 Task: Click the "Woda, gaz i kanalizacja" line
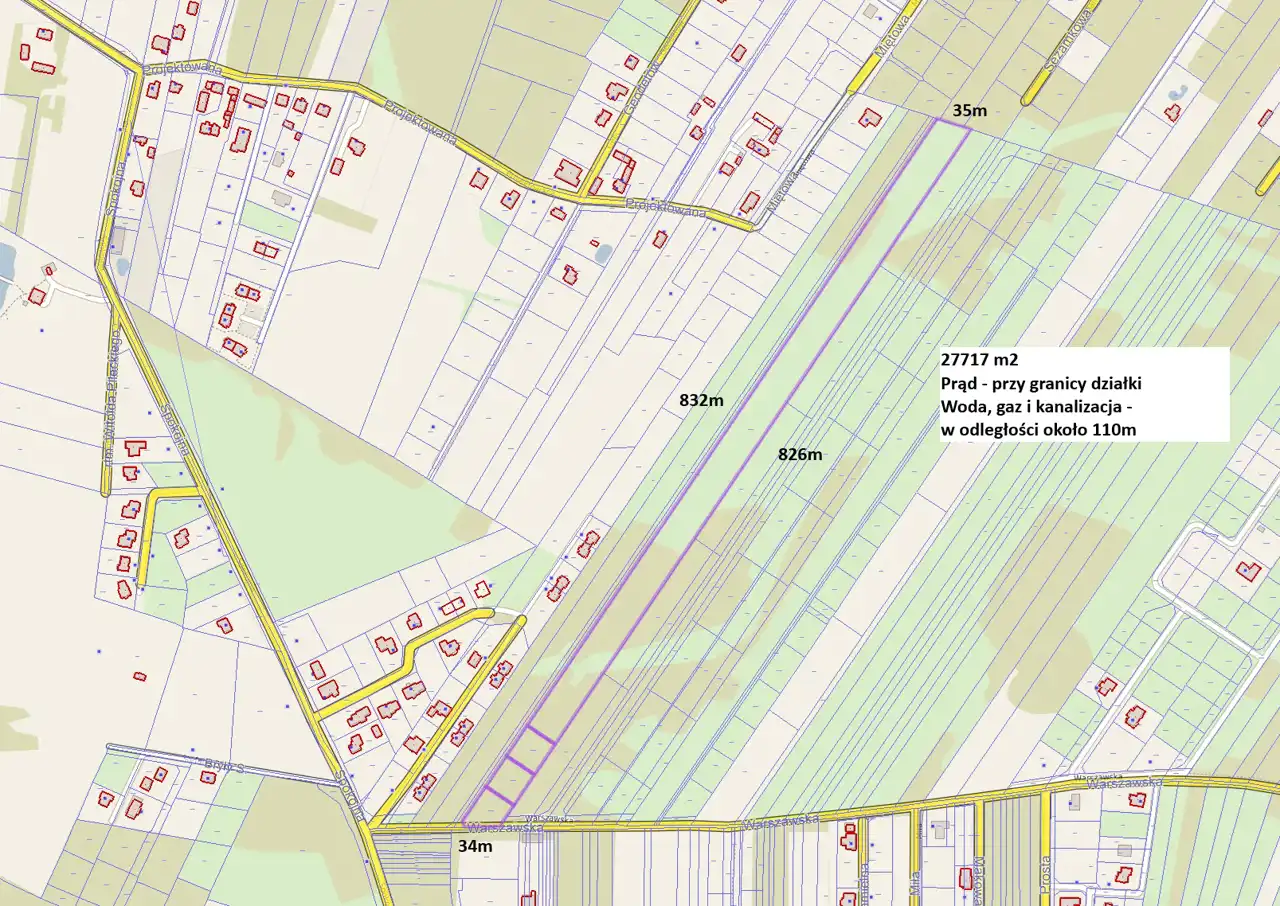(1038, 407)
